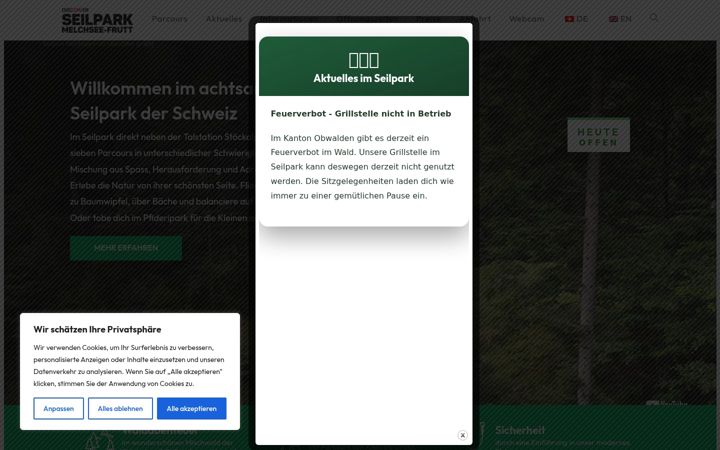Screen dimensions: 720x450
Task: Click the Seilpark Melchsee-Frutt logo
Action: (97, 20)
